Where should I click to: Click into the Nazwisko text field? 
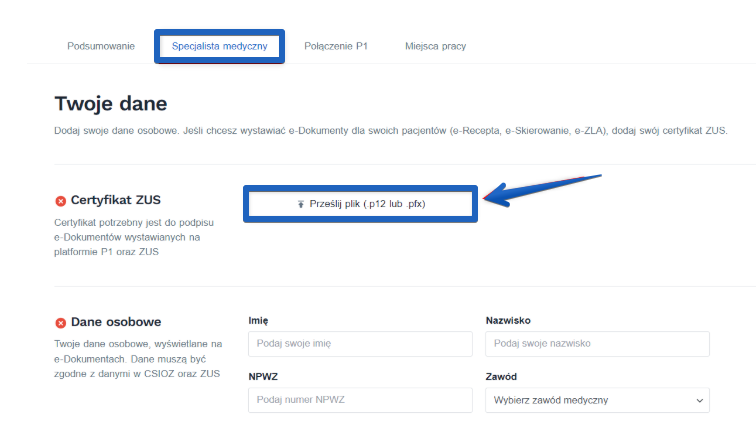597,344
